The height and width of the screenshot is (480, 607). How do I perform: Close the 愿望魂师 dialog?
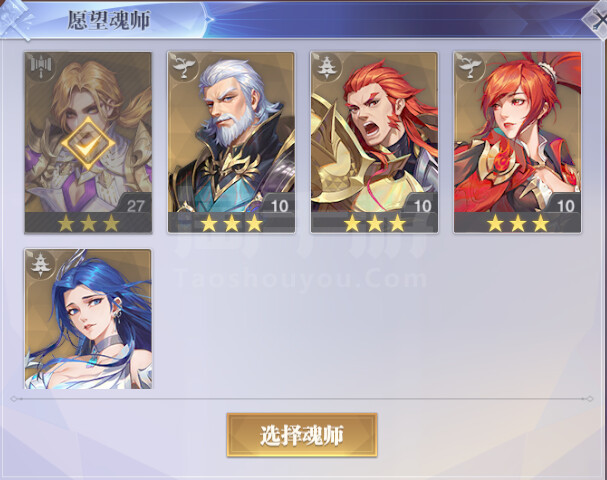[597, 19]
